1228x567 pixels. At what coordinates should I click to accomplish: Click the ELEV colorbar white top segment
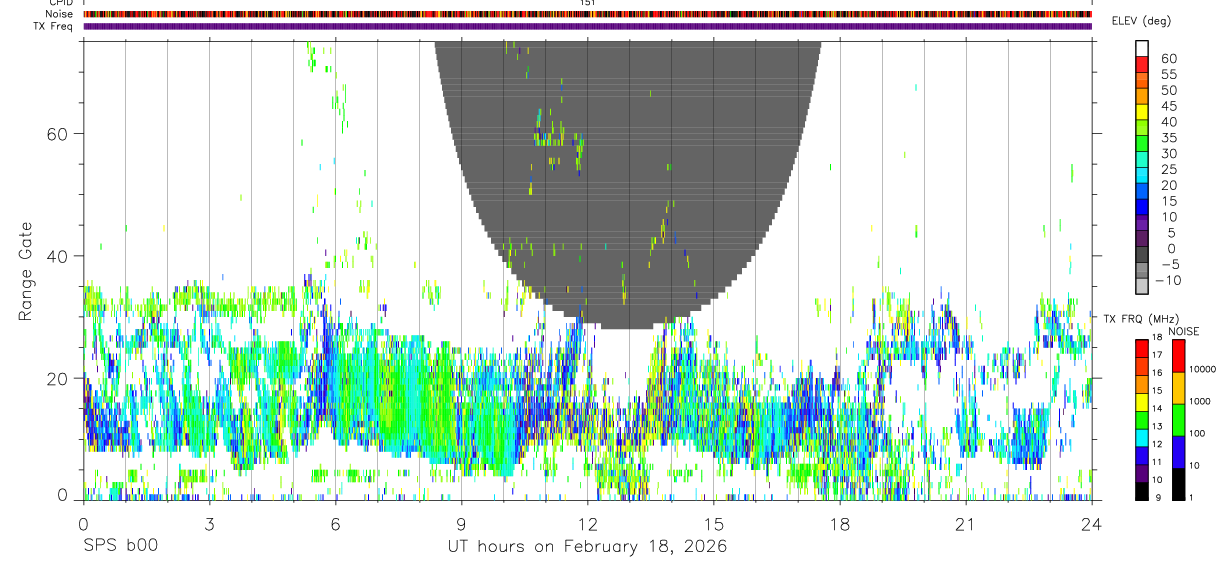pyautogui.click(x=1142, y=49)
